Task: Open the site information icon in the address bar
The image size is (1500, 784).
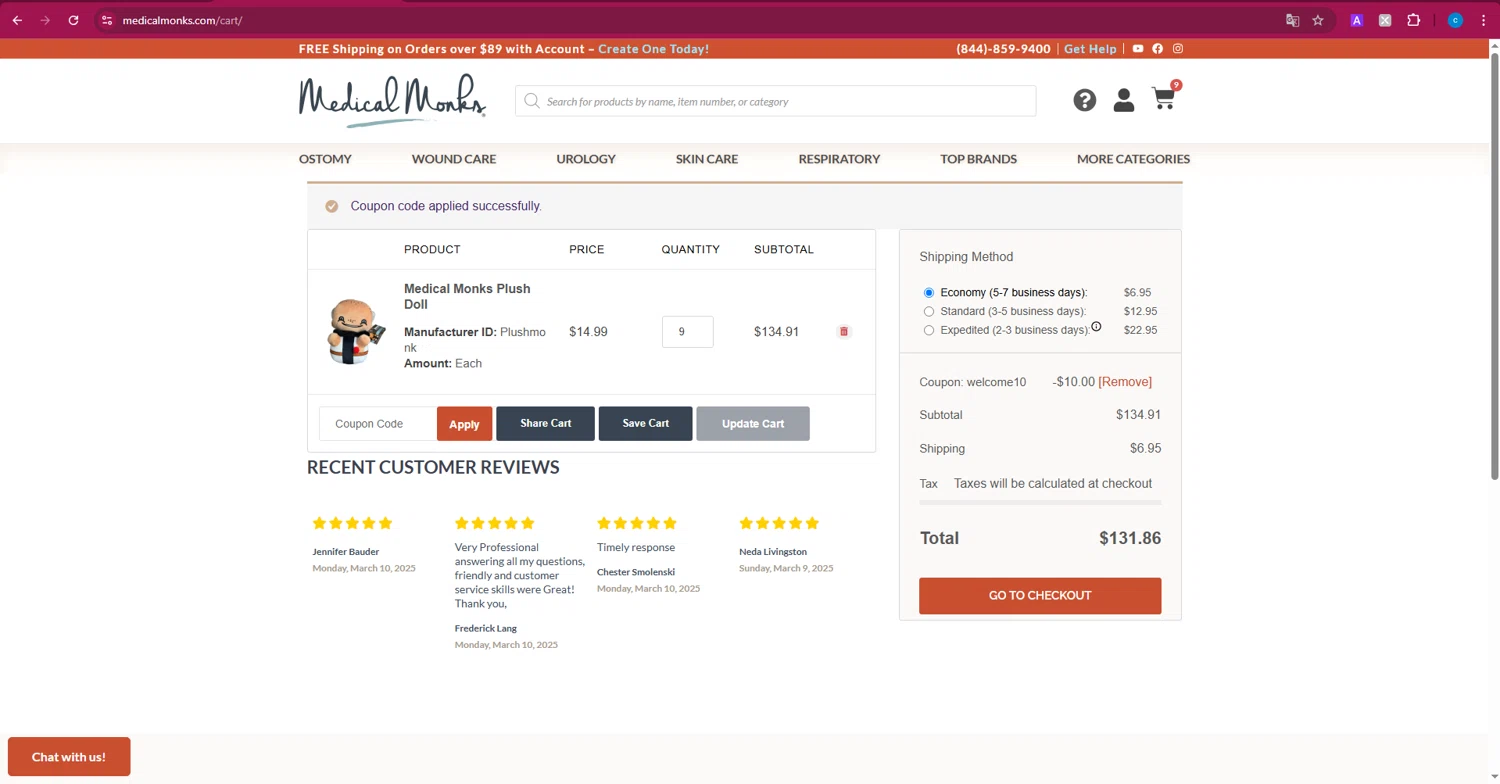Action: tap(107, 20)
